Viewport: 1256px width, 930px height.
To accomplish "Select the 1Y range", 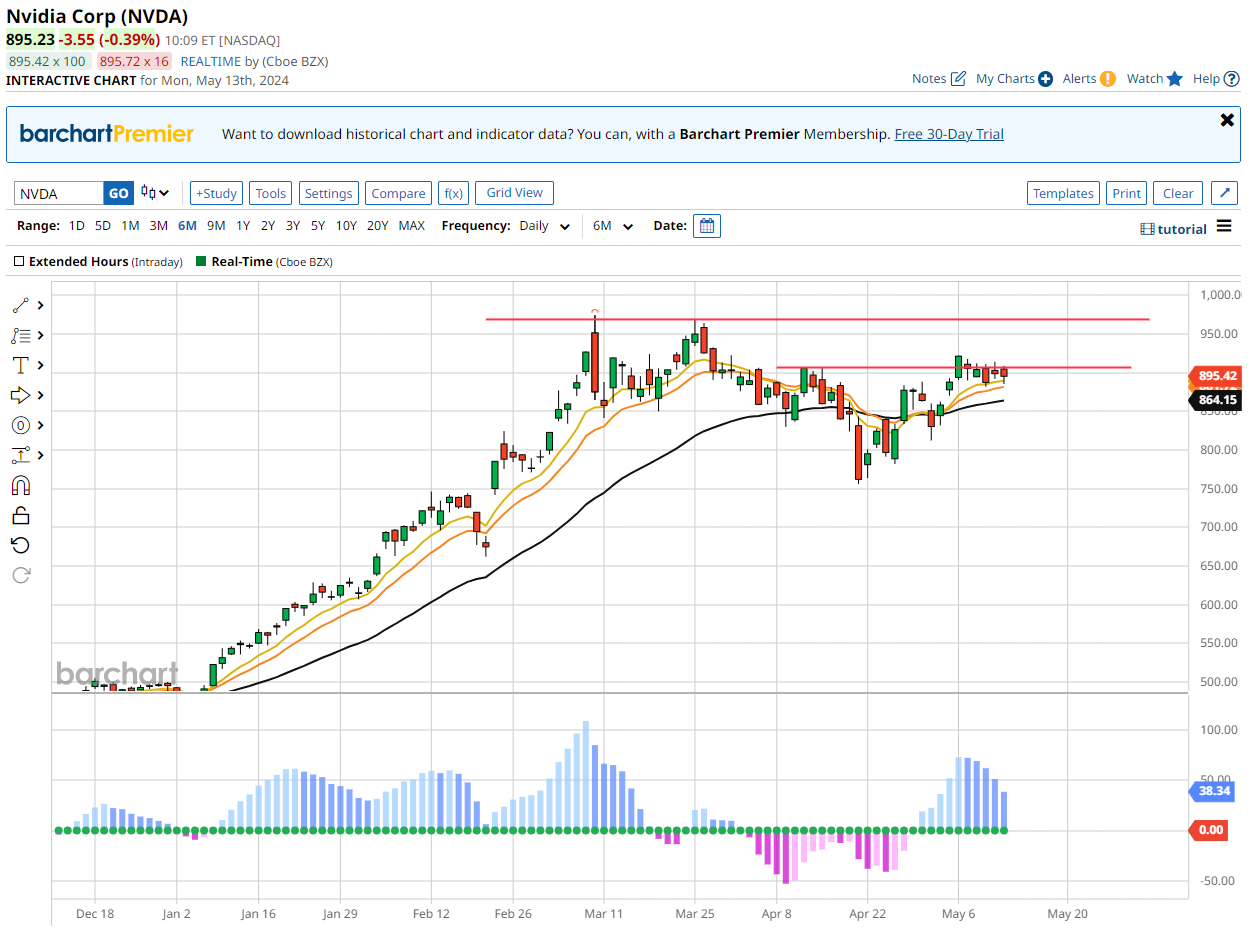I will pos(243,226).
